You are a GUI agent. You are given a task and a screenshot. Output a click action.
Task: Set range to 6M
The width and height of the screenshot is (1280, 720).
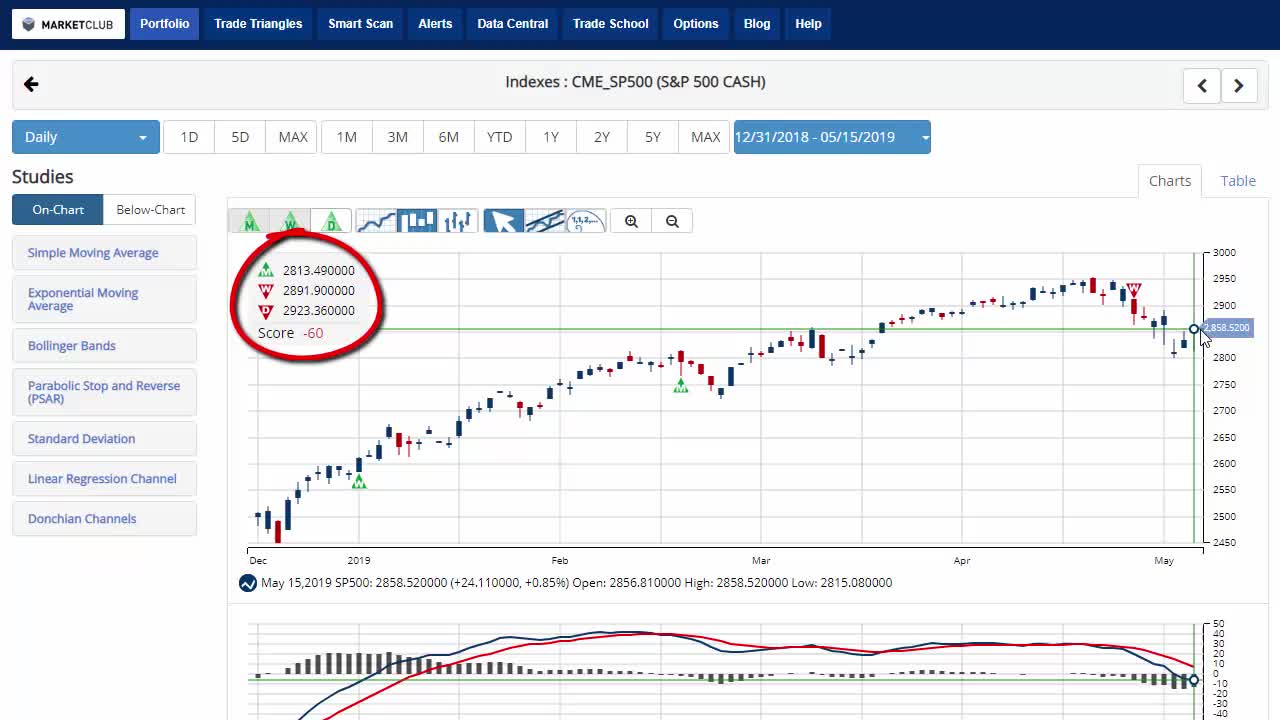449,137
